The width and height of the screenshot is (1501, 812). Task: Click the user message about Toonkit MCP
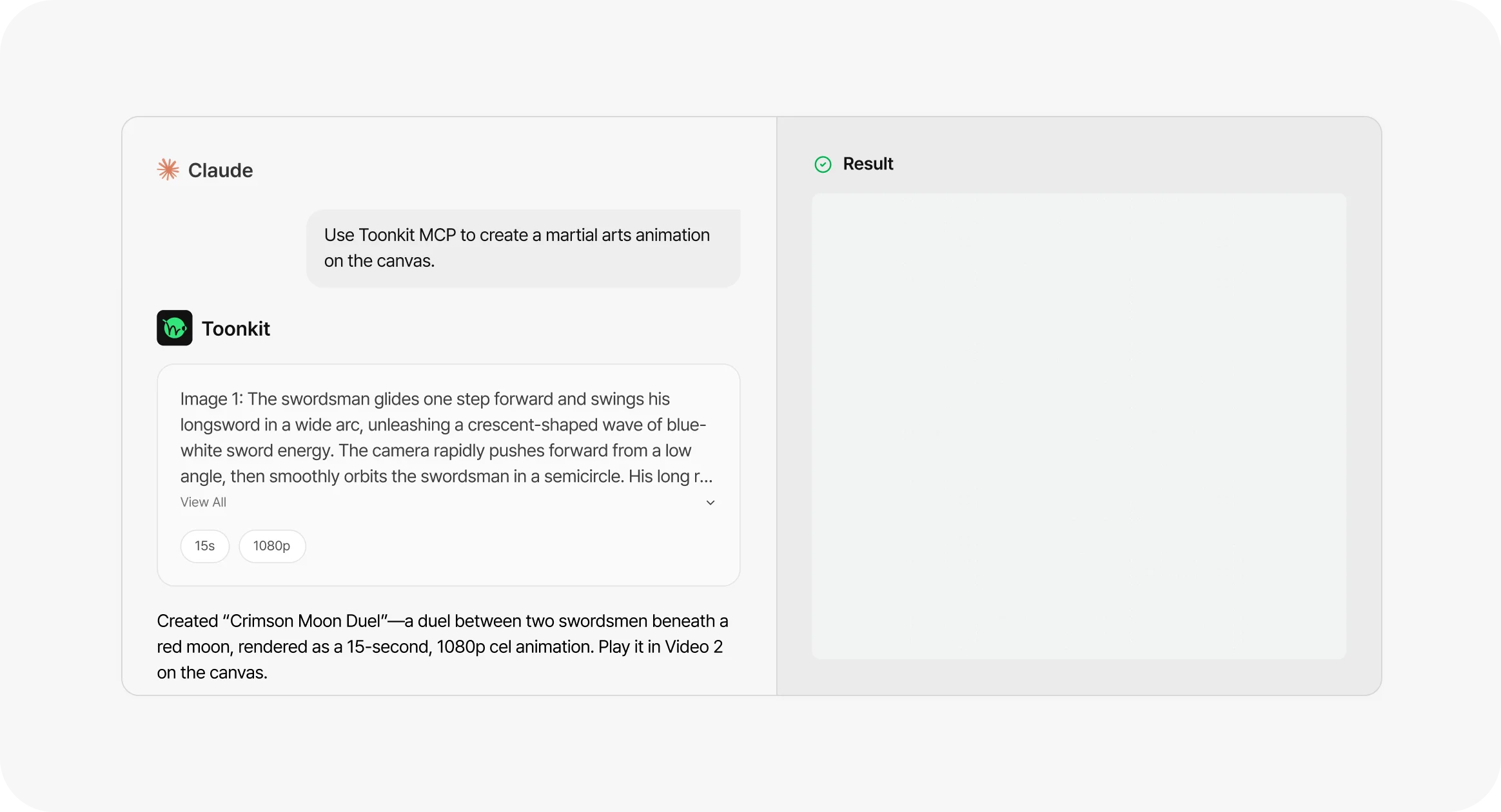(x=524, y=248)
